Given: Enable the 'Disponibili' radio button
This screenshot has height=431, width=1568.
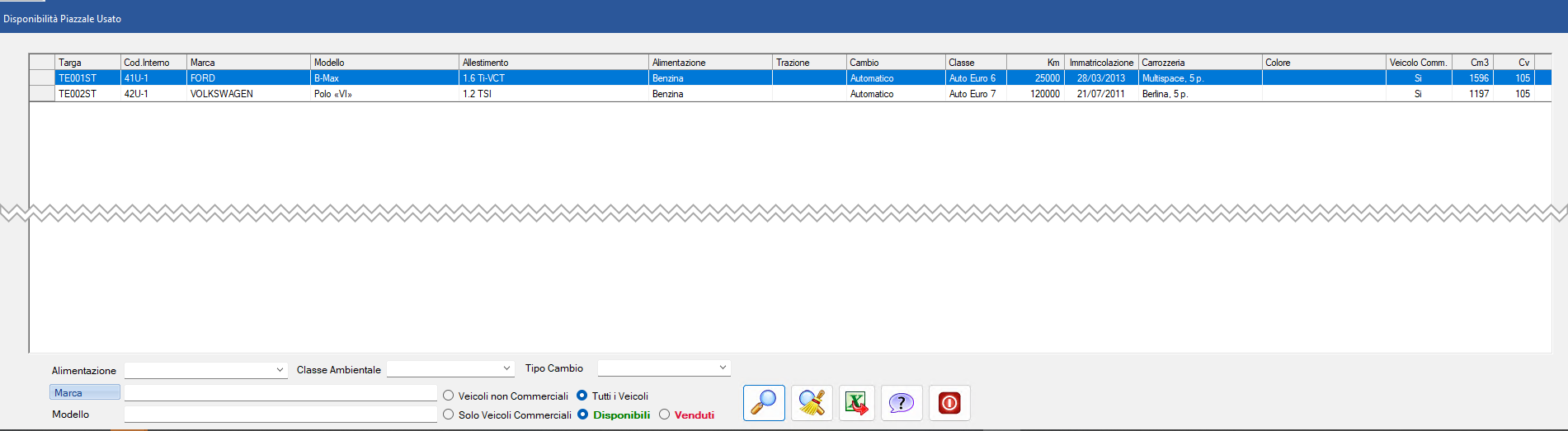Looking at the screenshot, I should tap(583, 415).
